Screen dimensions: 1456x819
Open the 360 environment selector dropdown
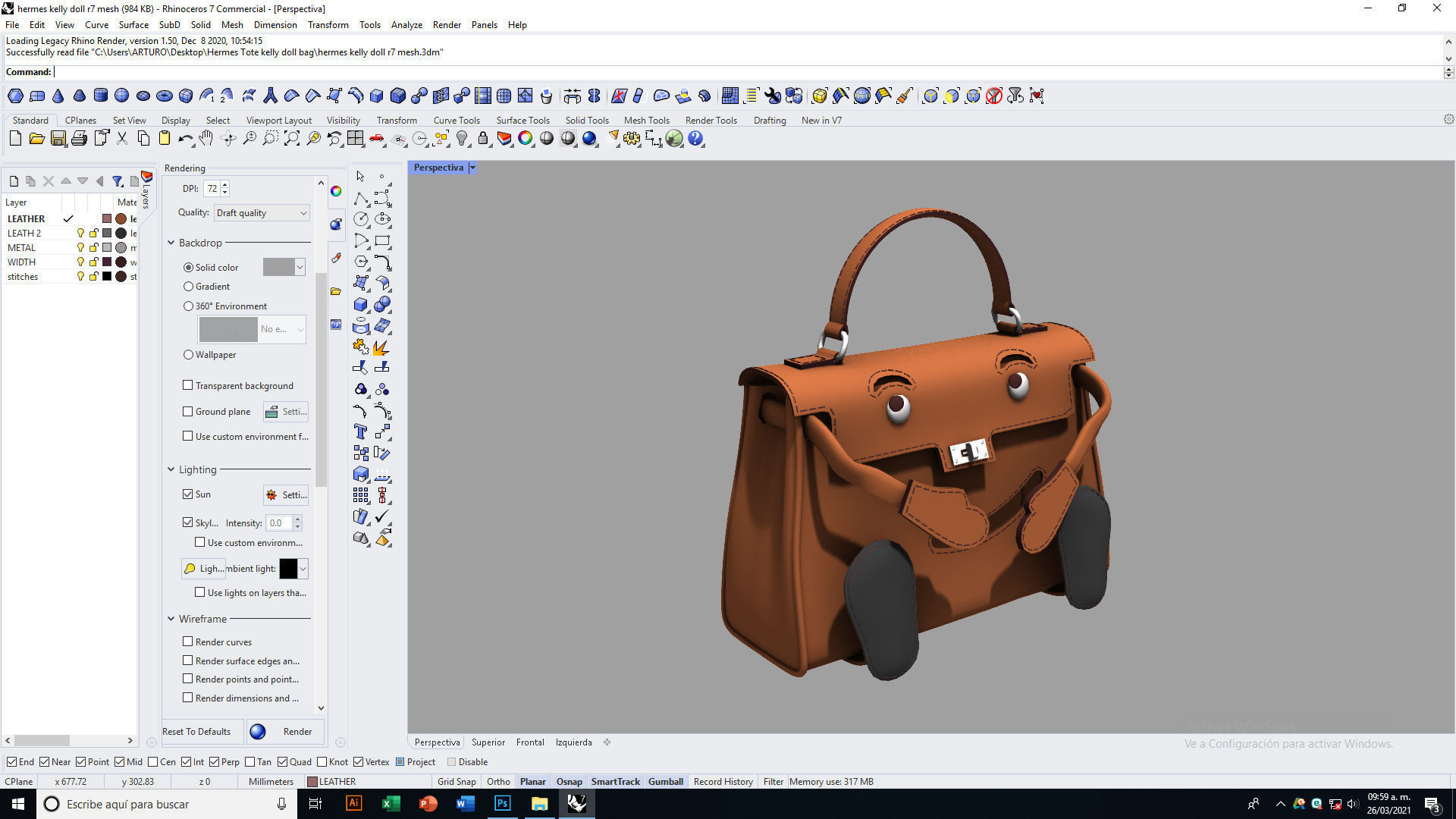pyautogui.click(x=300, y=329)
